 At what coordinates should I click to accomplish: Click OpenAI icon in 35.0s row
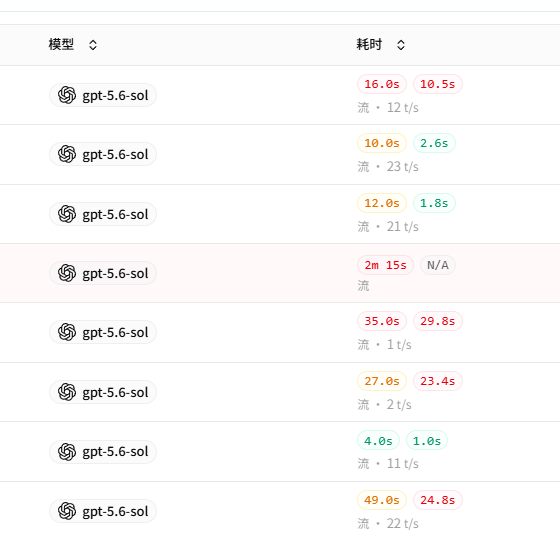click(67, 332)
